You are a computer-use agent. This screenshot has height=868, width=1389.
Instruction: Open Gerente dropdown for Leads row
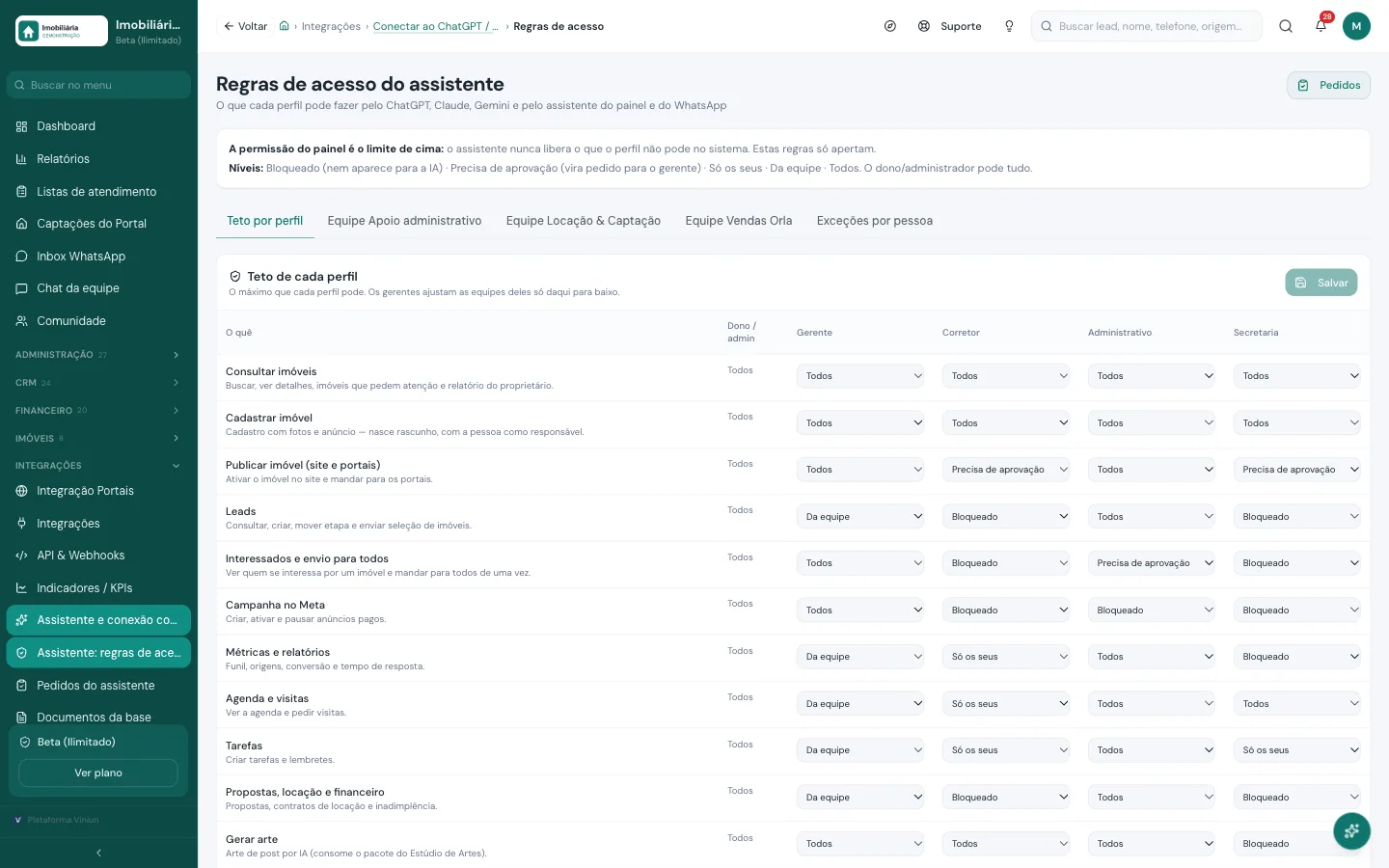(861, 517)
